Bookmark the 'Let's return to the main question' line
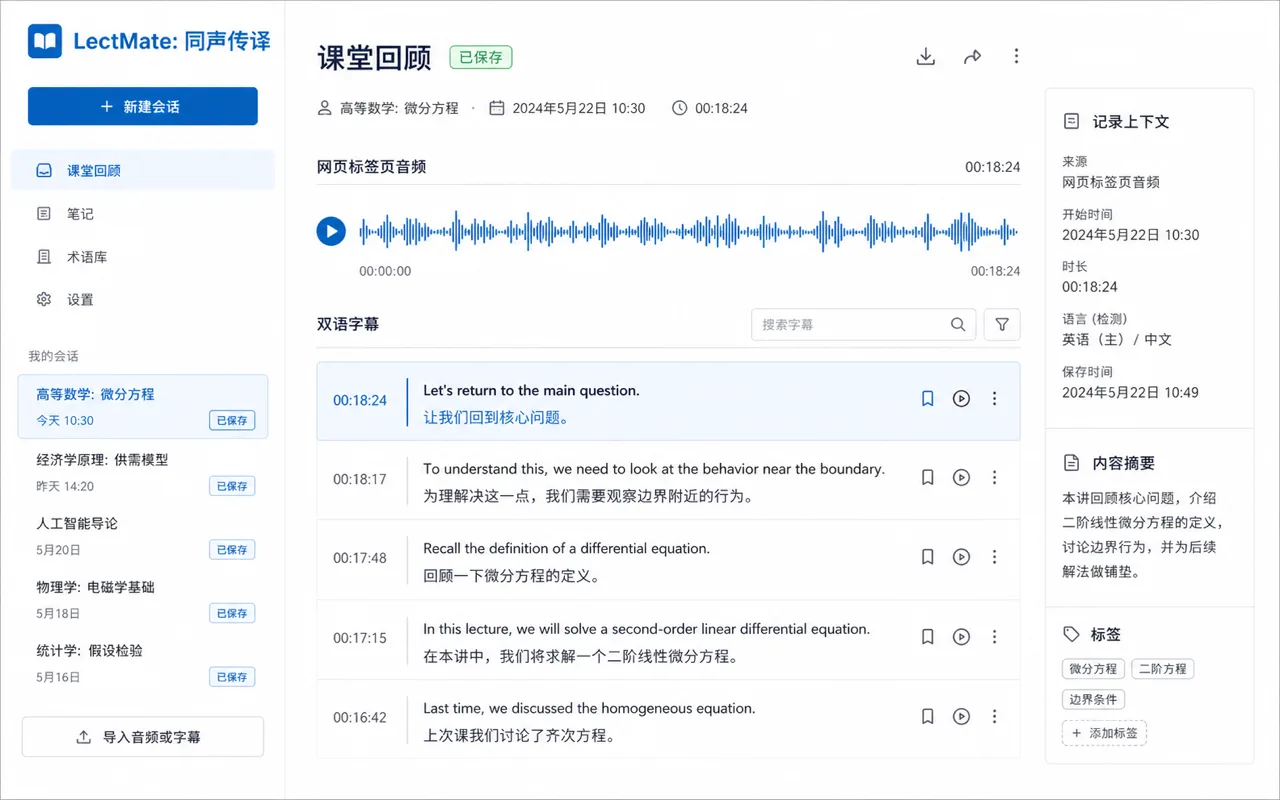Image resolution: width=1280 pixels, height=800 pixels. tap(928, 399)
